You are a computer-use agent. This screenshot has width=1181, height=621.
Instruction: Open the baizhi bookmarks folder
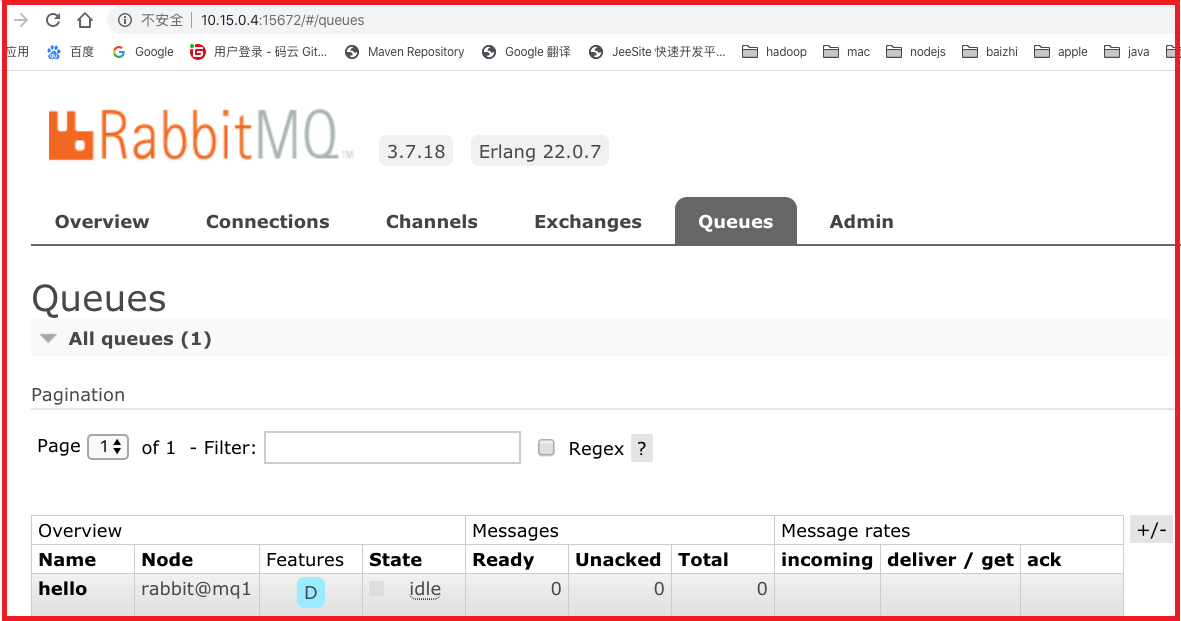[990, 52]
